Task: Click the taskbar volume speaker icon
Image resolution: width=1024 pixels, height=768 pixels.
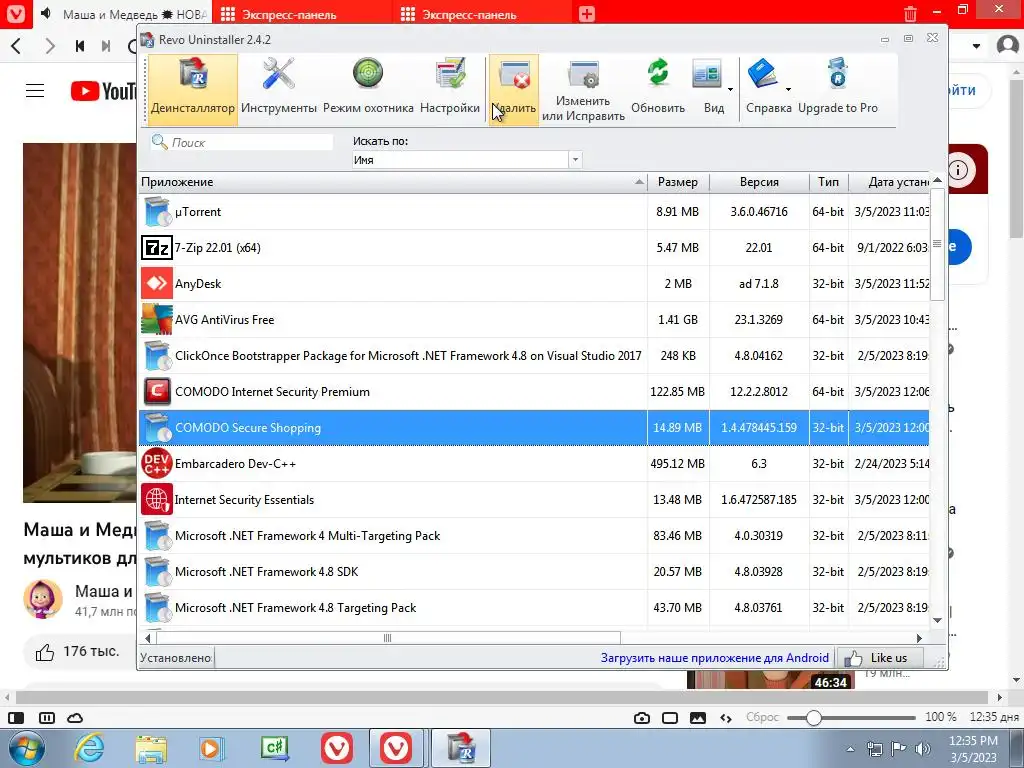Action: [923, 748]
